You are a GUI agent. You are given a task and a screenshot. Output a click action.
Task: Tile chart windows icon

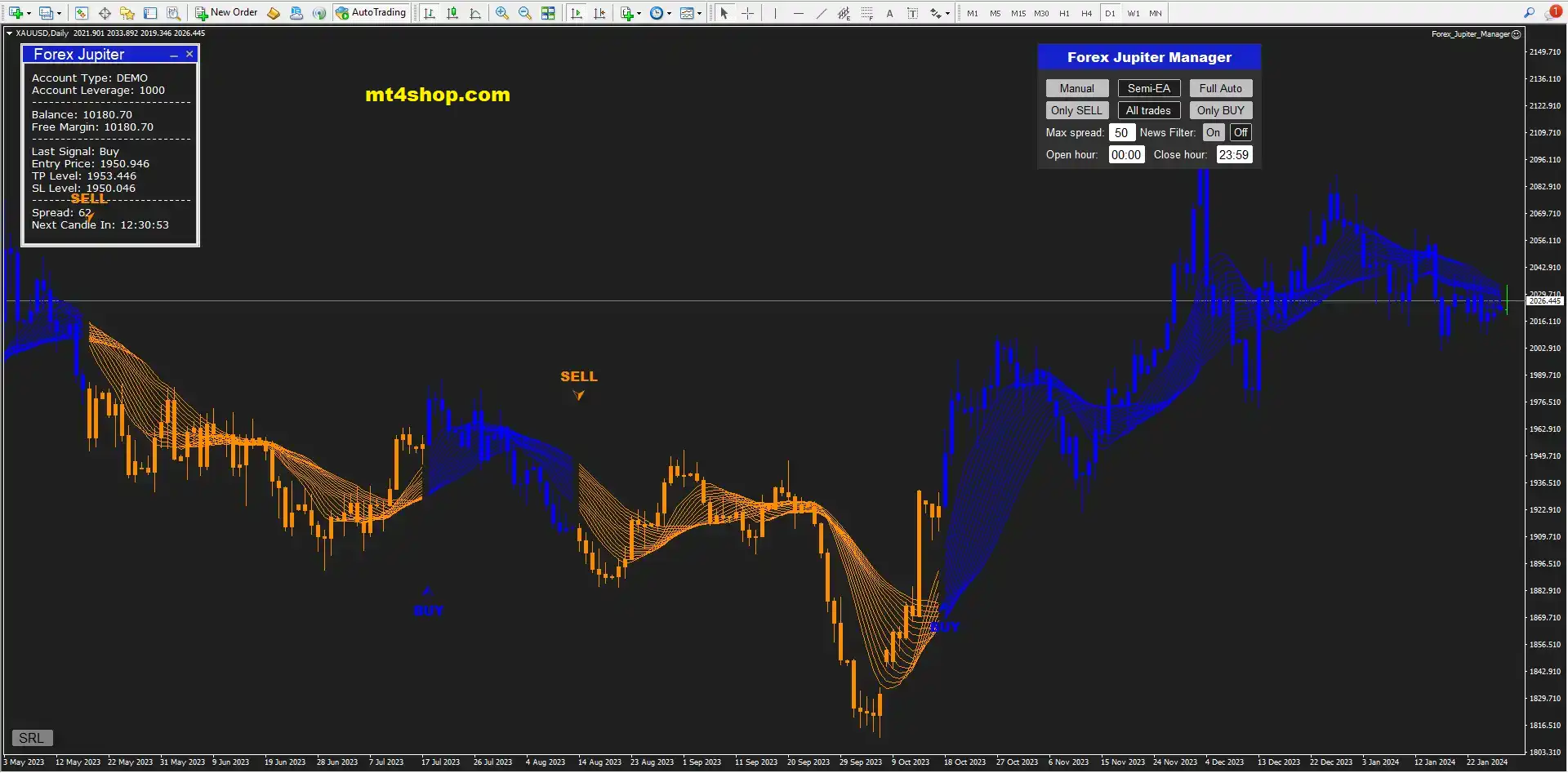(x=548, y=13)
